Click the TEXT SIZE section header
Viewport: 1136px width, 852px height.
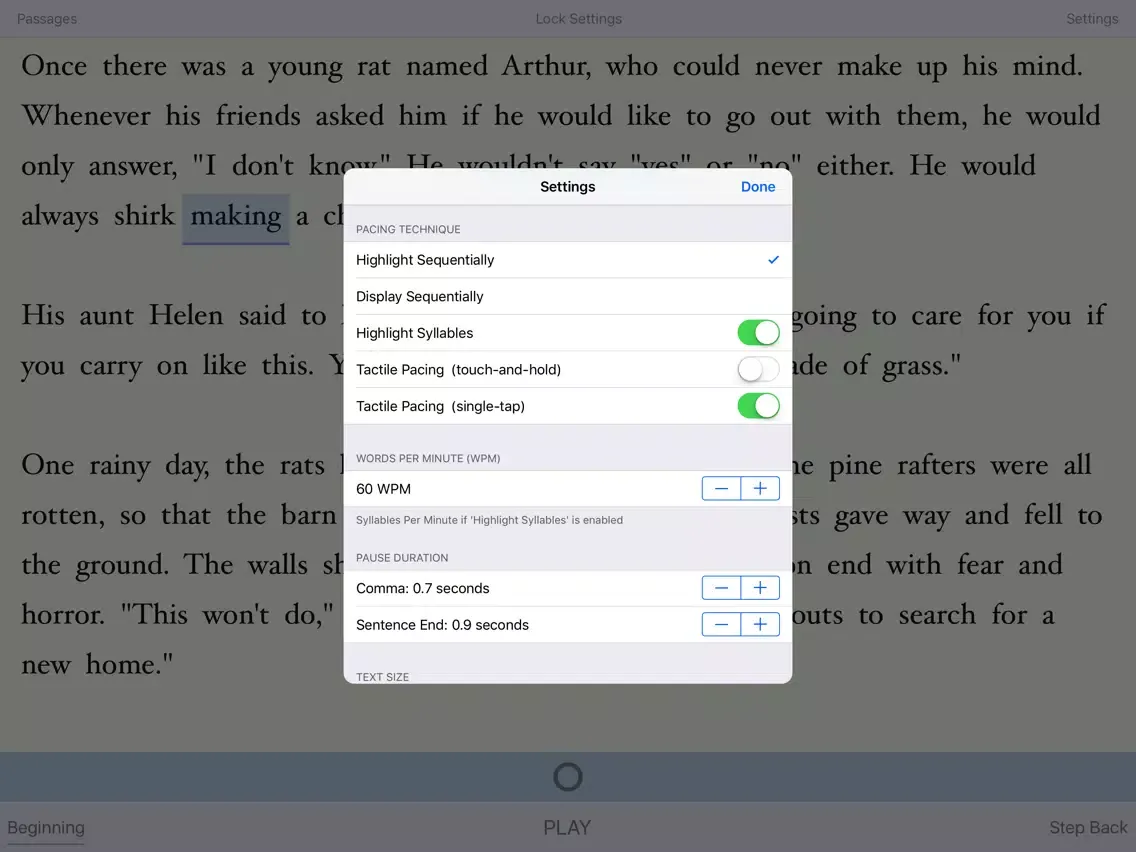pyautogui.click(x=382, y=677)
